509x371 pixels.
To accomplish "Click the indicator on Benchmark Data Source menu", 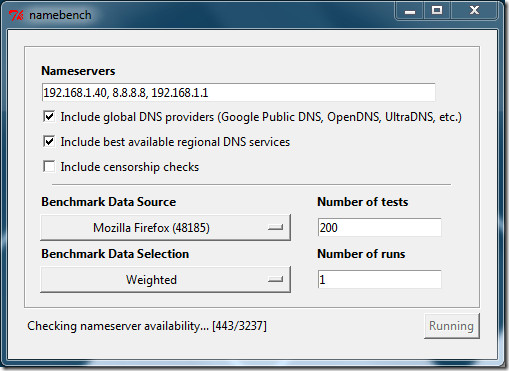I will point(275,228).
